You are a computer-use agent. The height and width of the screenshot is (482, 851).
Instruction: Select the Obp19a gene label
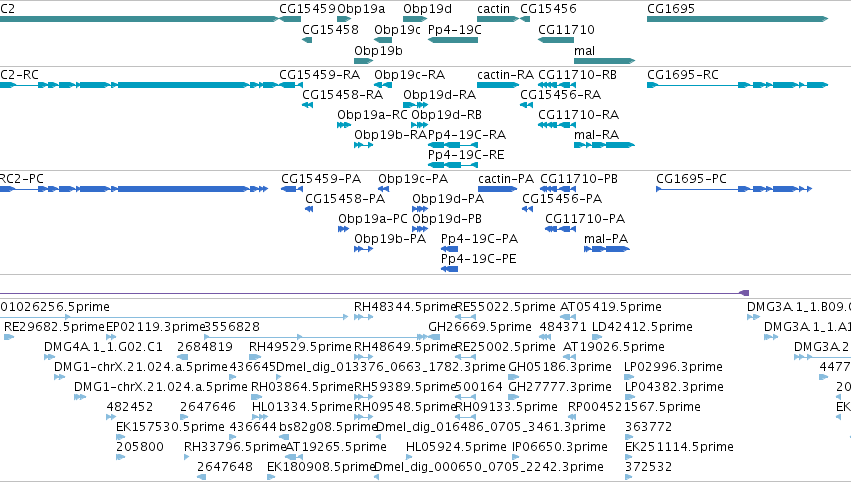(361, 9)
